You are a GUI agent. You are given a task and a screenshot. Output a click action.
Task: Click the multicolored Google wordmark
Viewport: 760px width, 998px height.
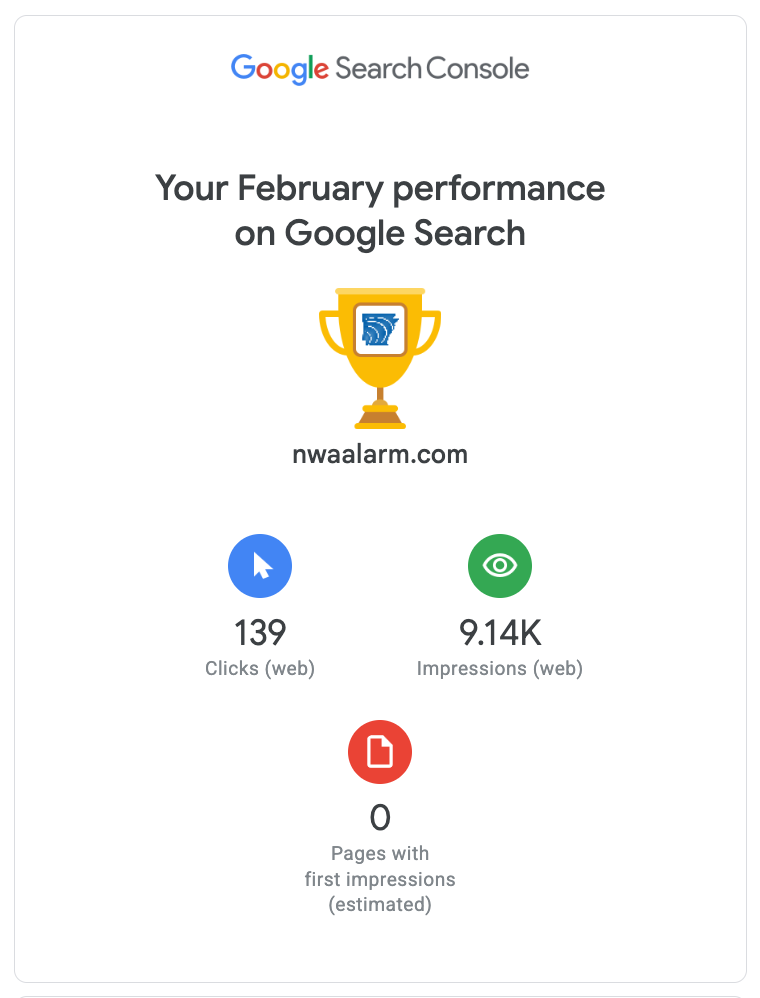(x=280, y=69)
